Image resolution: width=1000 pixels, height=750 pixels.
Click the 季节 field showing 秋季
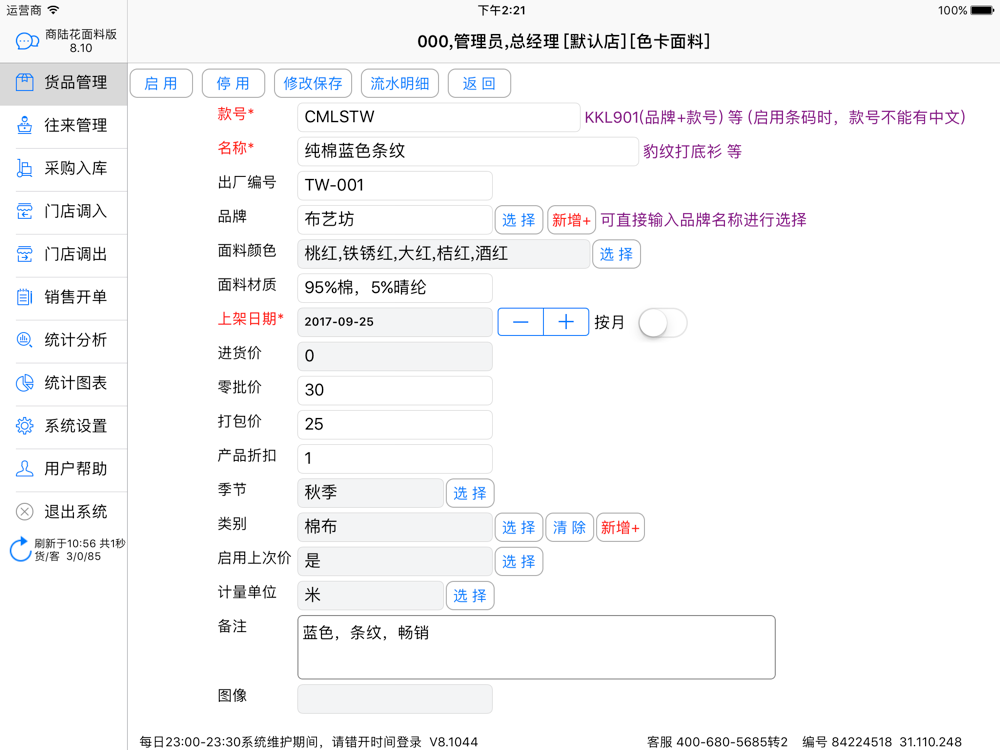pyautogui.click(x=370, y=492)
